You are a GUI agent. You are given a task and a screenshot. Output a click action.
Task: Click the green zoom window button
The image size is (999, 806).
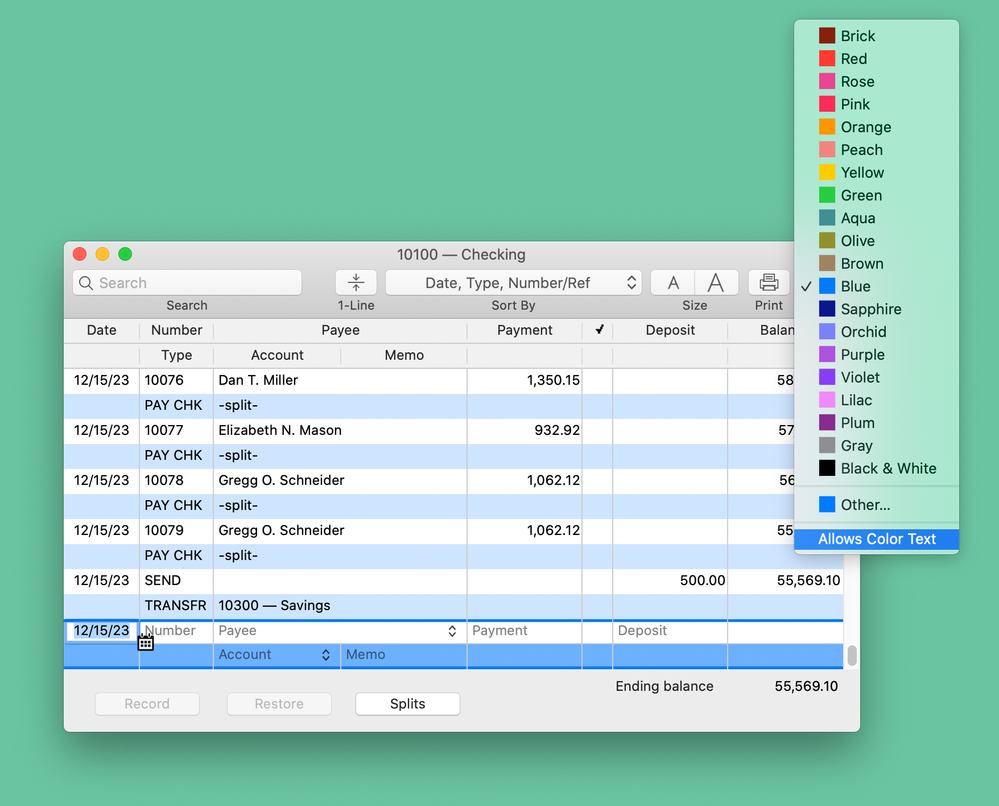click(125, 254)
